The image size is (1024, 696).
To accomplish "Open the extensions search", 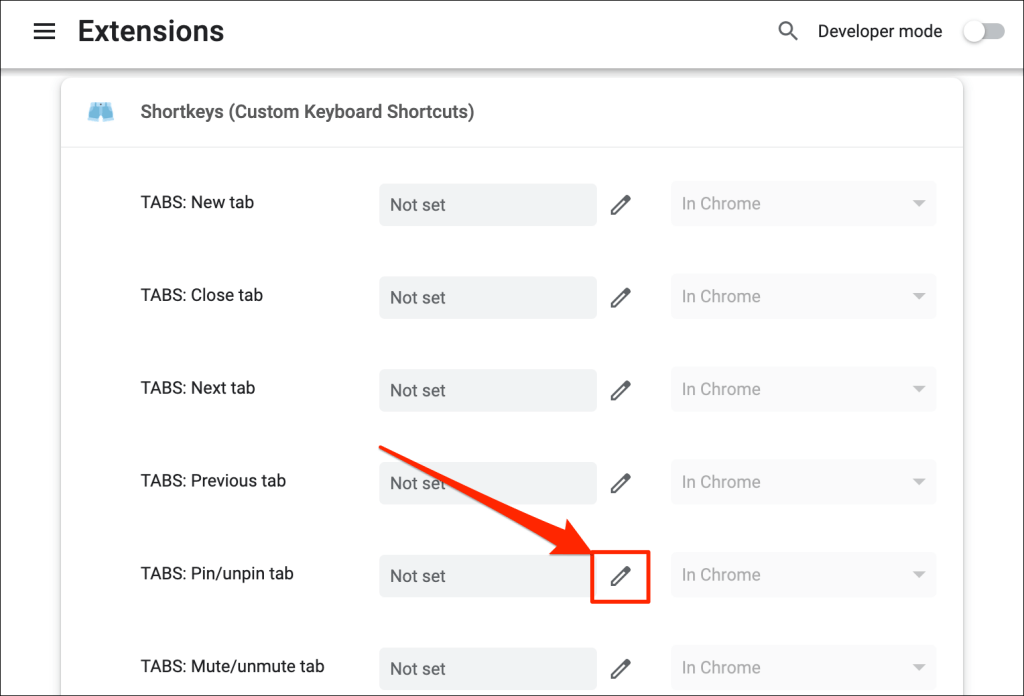I will [x=787, y=31].
